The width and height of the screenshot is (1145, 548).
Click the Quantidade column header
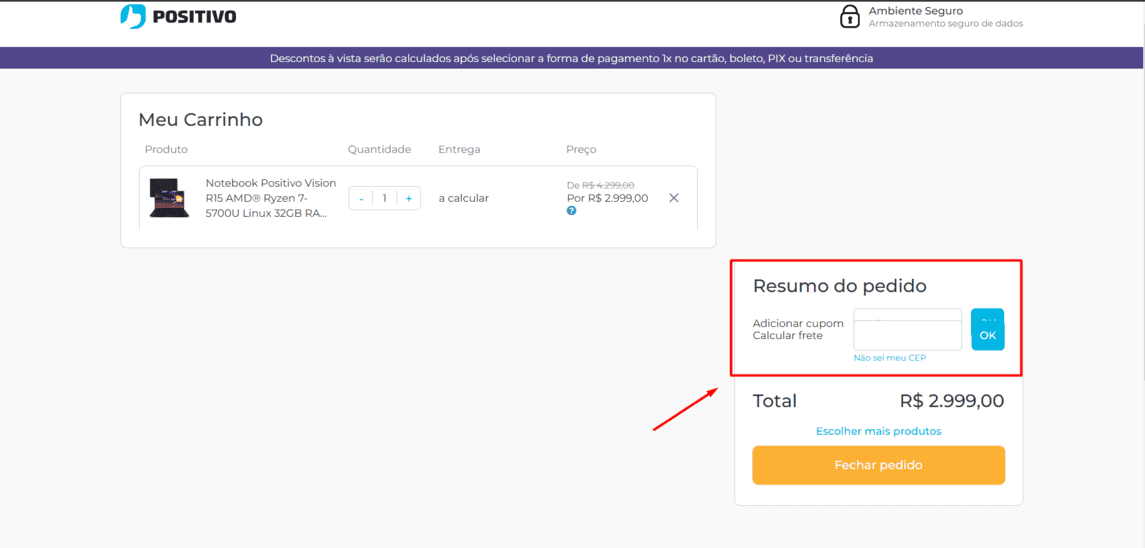(x=379, y=150)
